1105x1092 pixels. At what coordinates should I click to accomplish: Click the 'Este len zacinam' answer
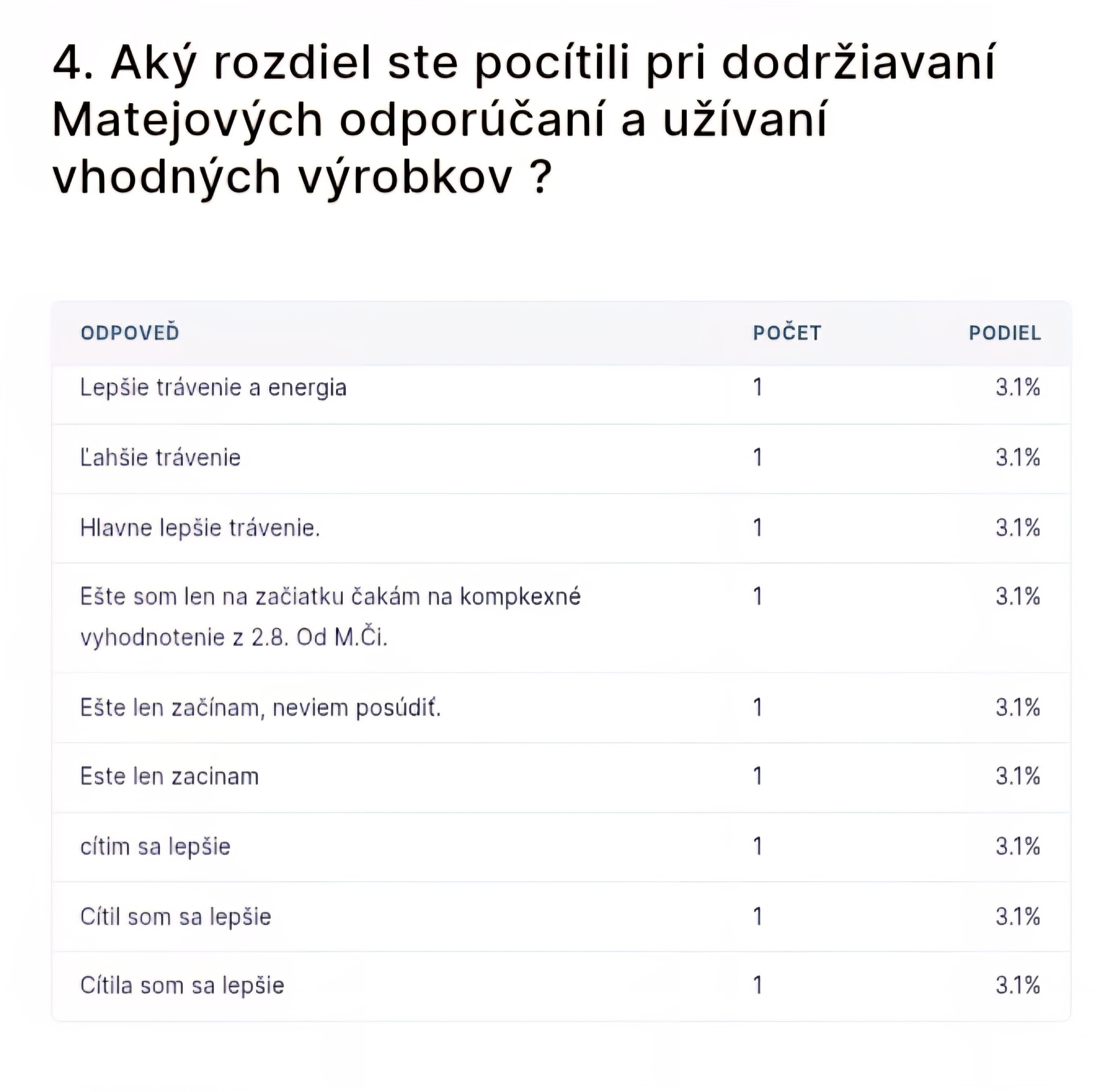tap(169, 776)
